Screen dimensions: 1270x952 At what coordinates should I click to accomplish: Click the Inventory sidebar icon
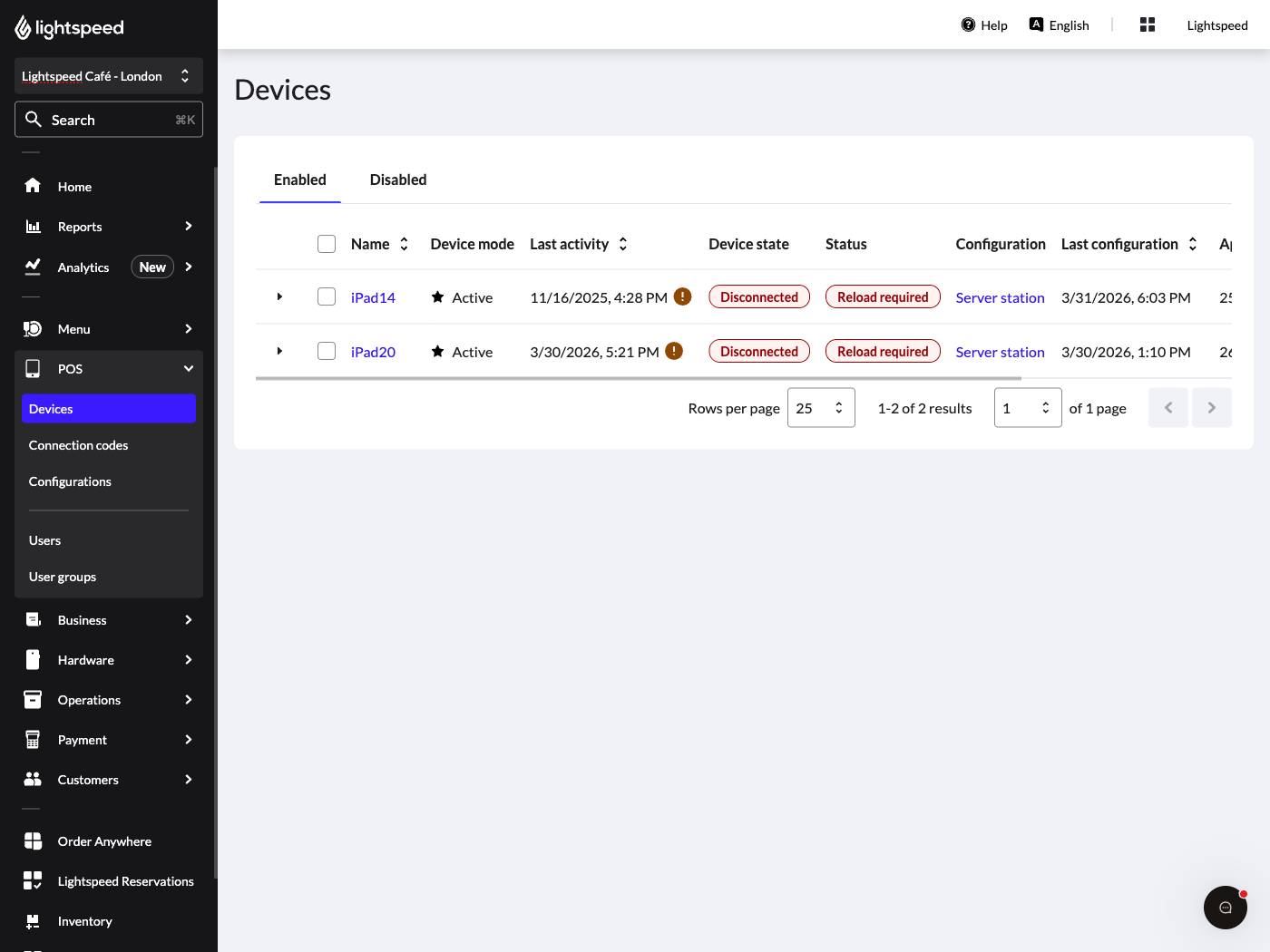[x=33, y=920]
